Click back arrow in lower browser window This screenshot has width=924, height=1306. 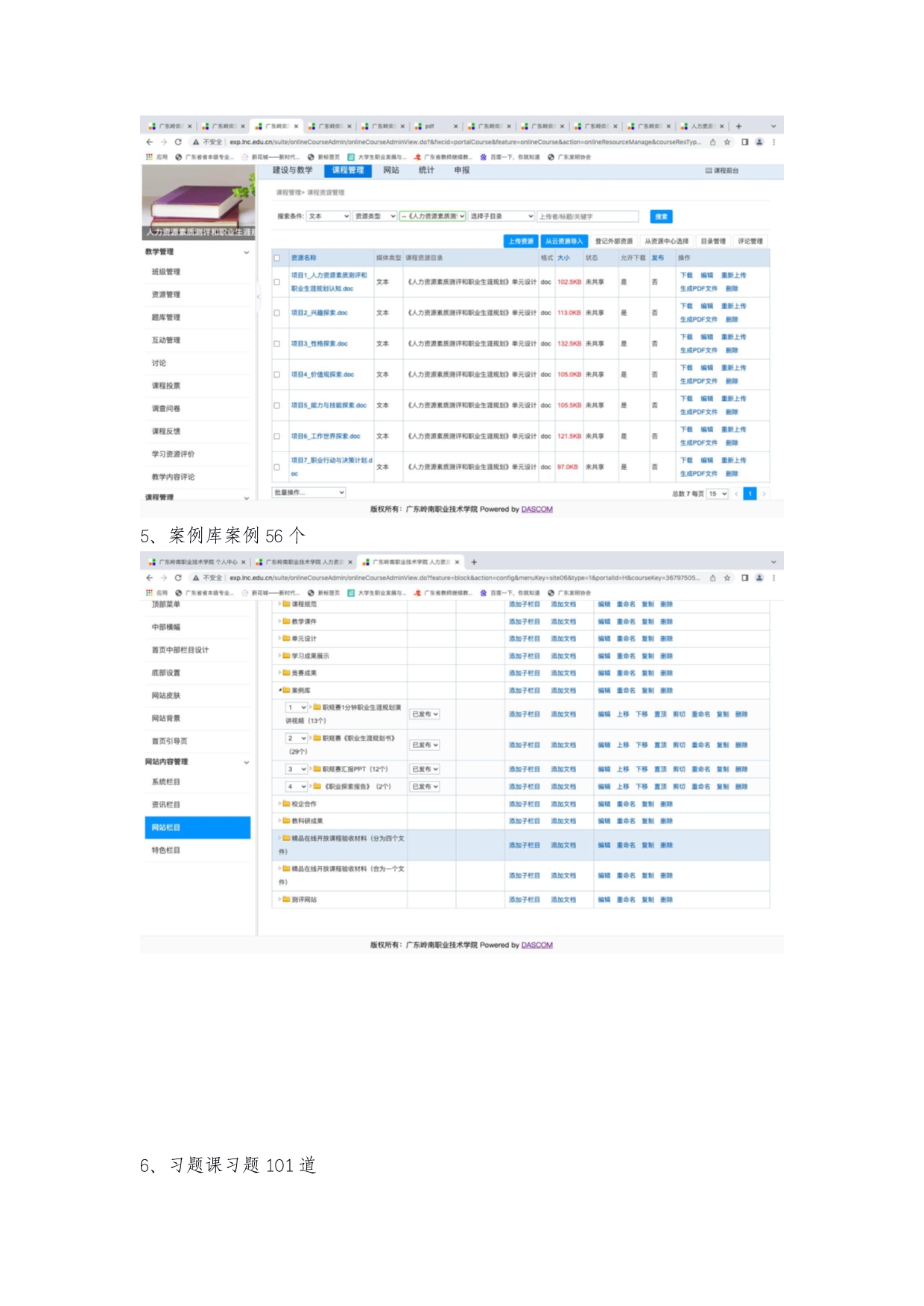[150, 578]
